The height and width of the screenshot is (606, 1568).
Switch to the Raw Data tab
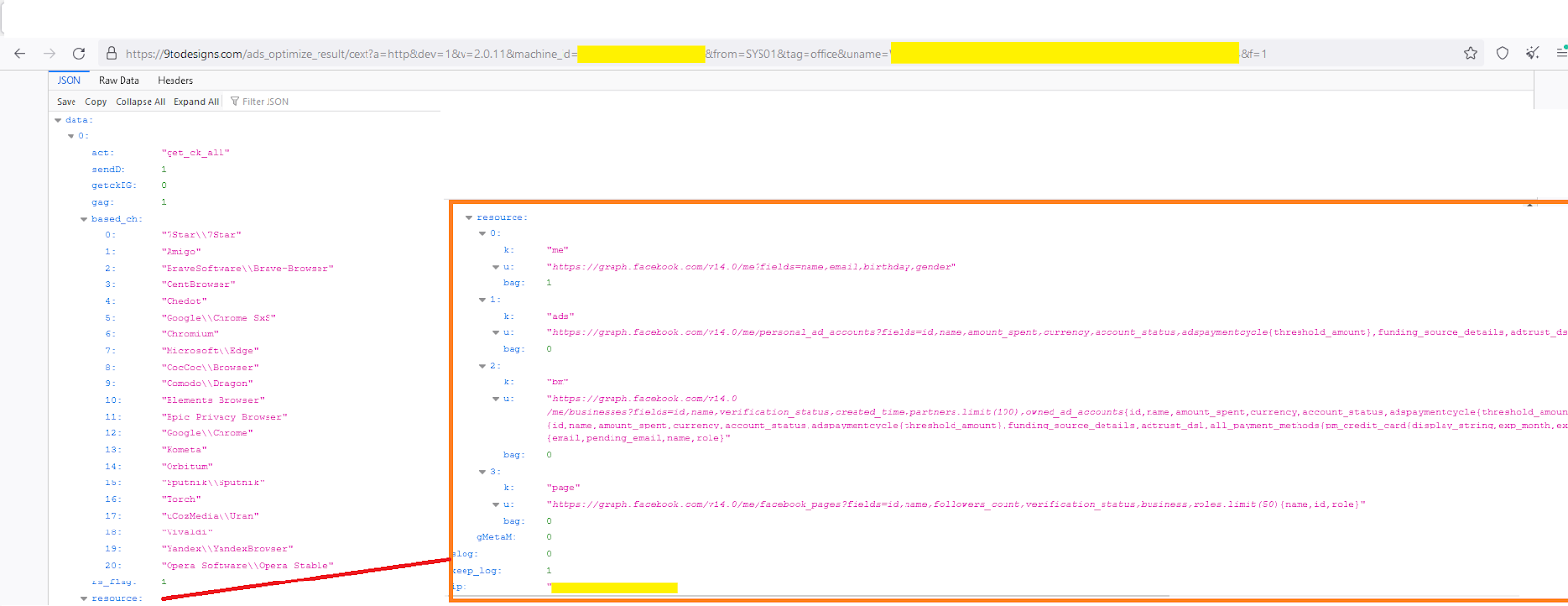click(119, 80)
